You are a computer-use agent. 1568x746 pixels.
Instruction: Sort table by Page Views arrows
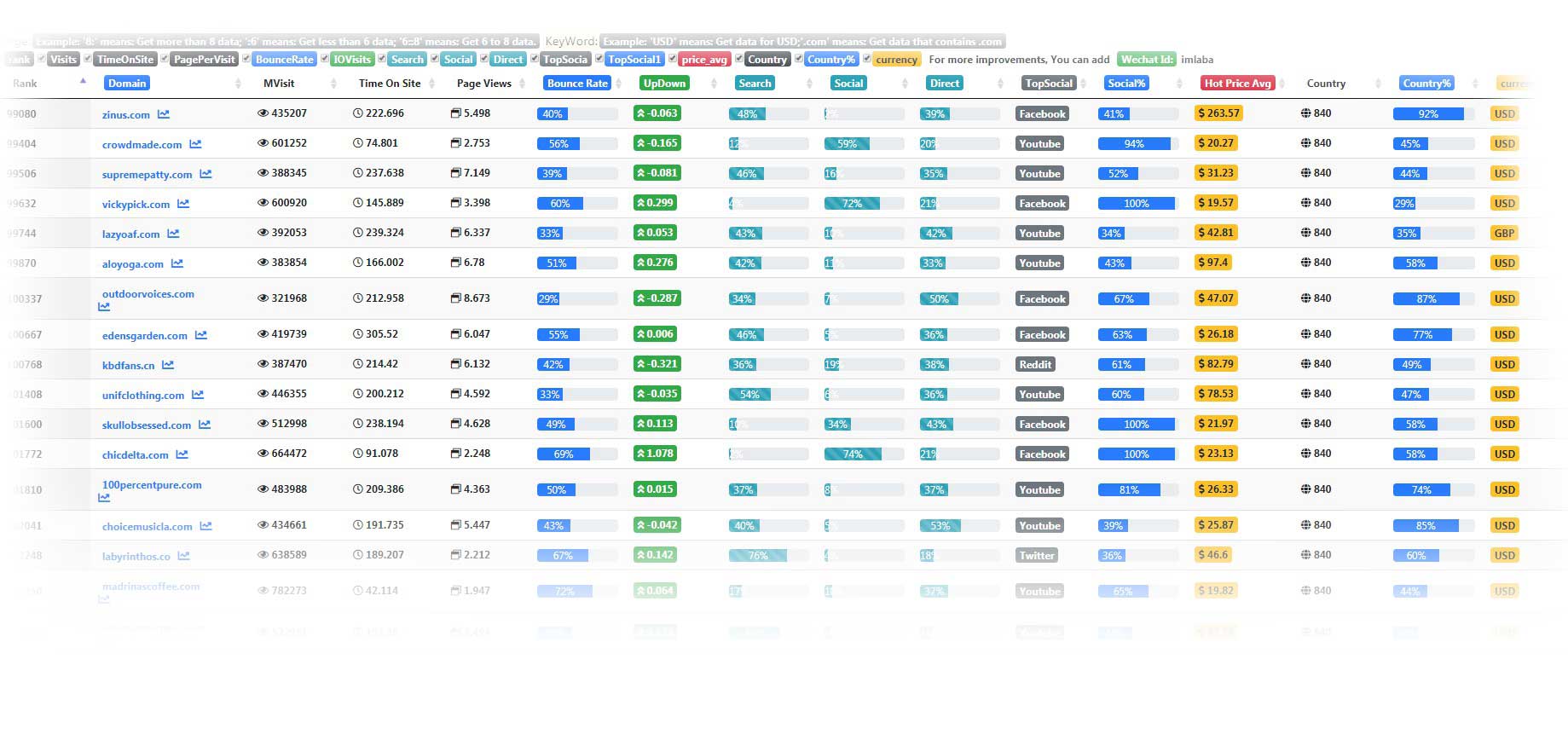523,84
